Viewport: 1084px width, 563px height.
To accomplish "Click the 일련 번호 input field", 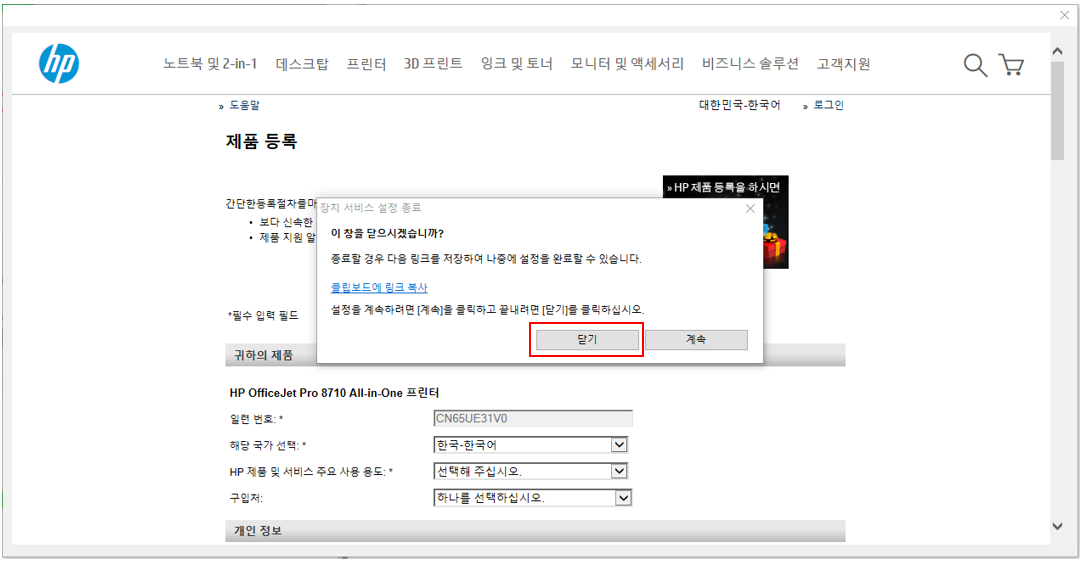I will pyautogui.click(x=532, y=418).
